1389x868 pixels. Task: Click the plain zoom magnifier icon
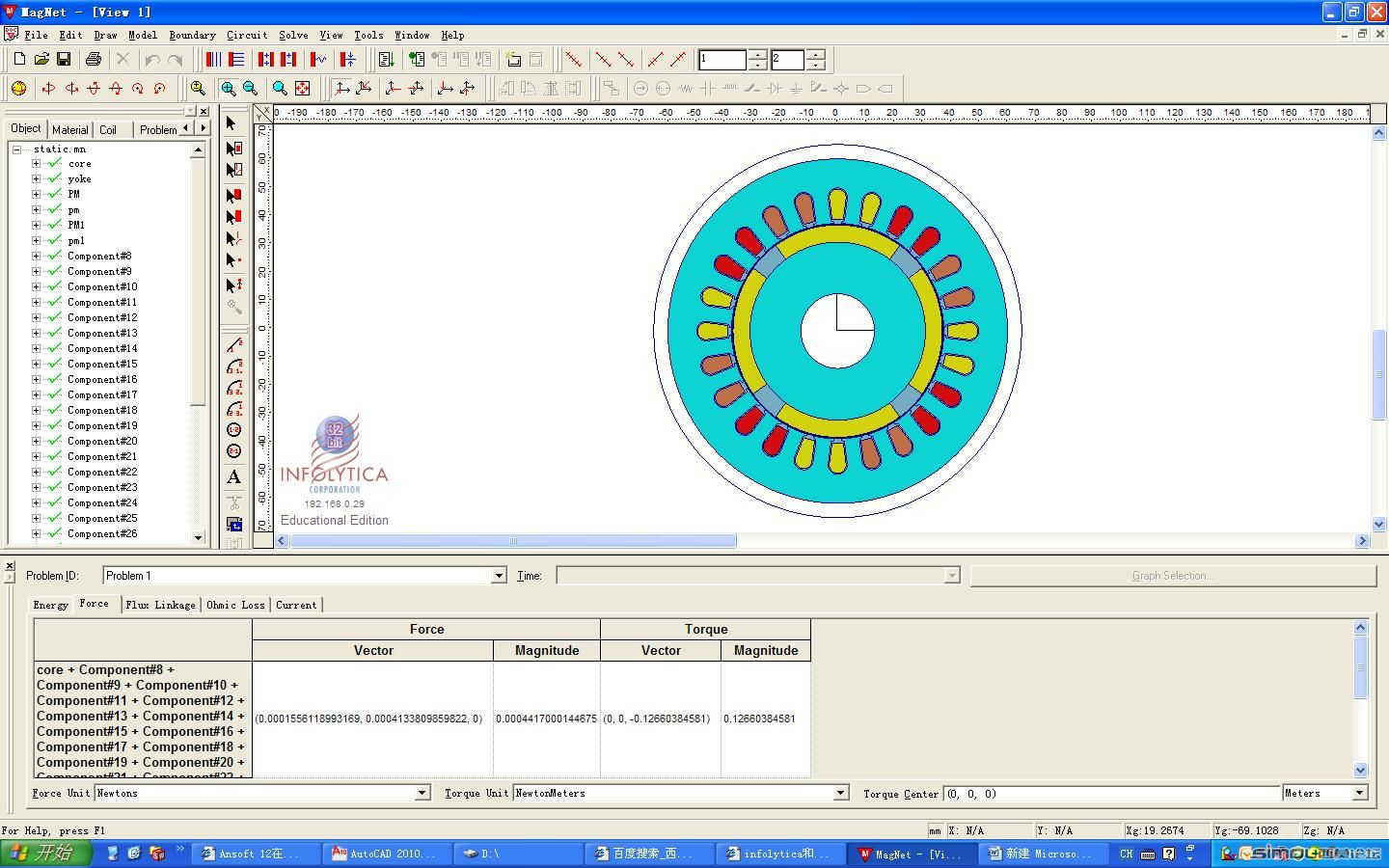(280, 89)
